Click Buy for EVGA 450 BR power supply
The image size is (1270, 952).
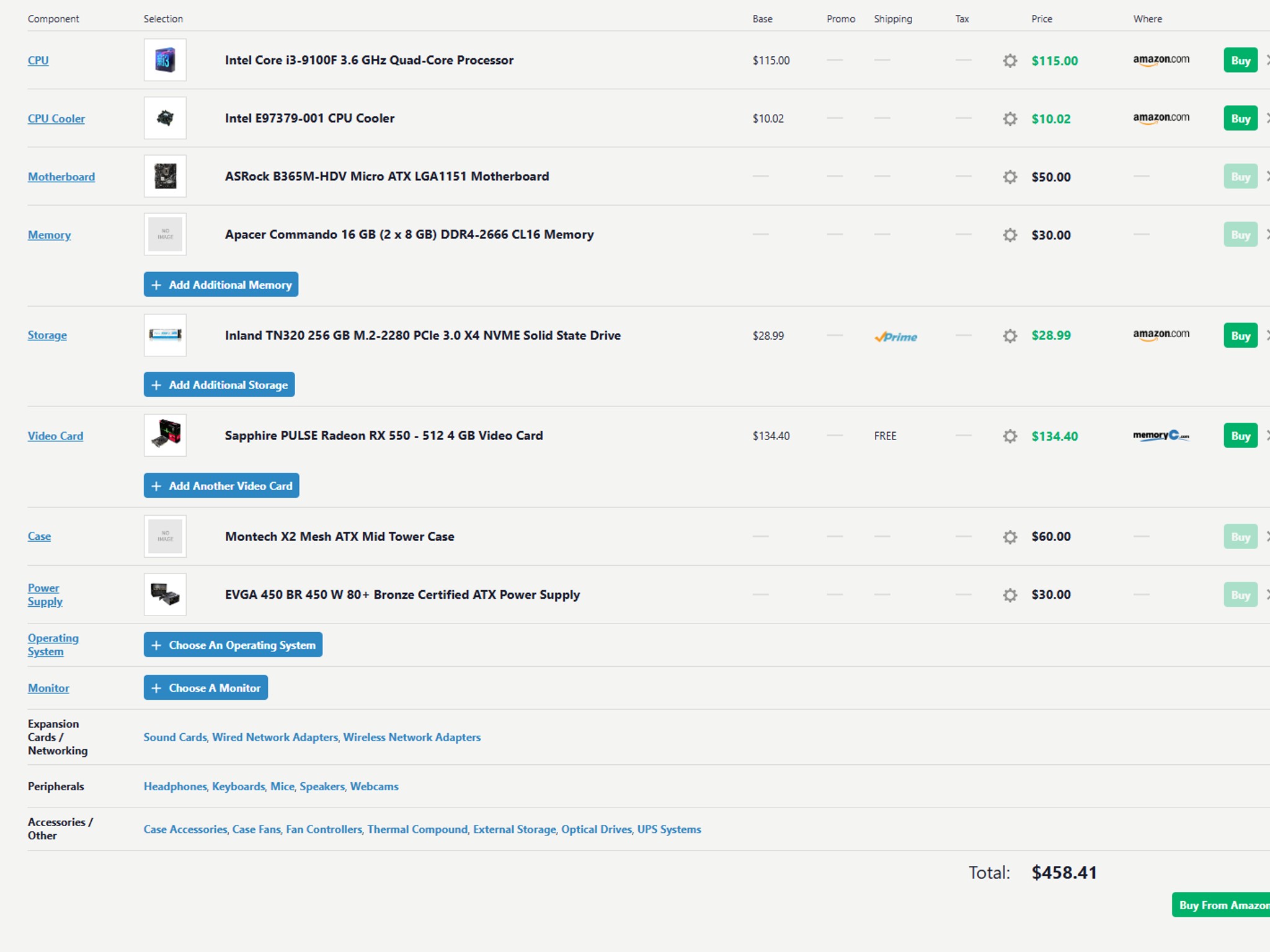(x=1240, y=595)
